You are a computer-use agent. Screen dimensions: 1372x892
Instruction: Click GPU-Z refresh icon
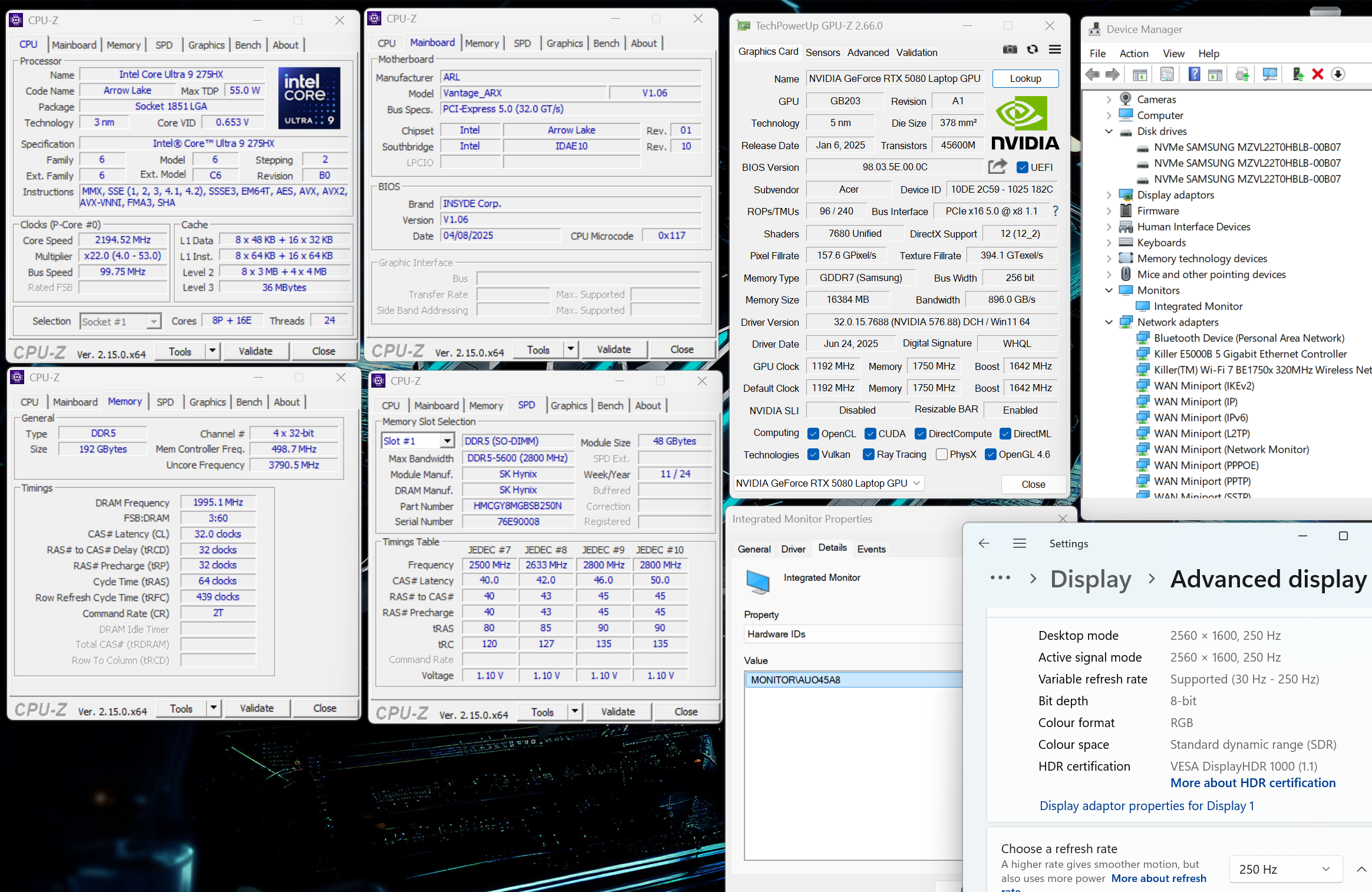pos(1032,49)
